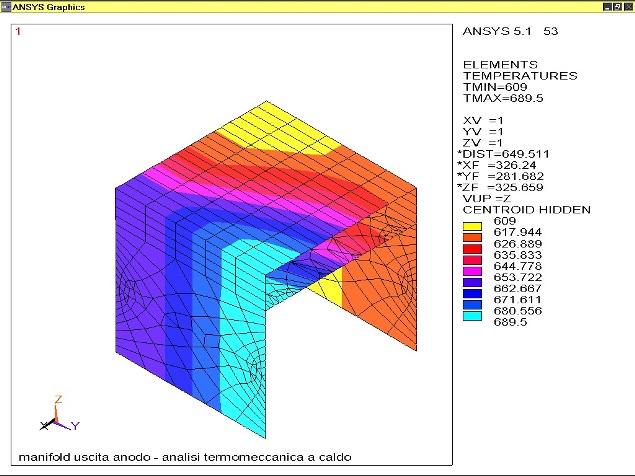This screenshot has width=635, height=476.
Task: Select the medium blue 671.611 legend swatch
Action: point(472,305)
